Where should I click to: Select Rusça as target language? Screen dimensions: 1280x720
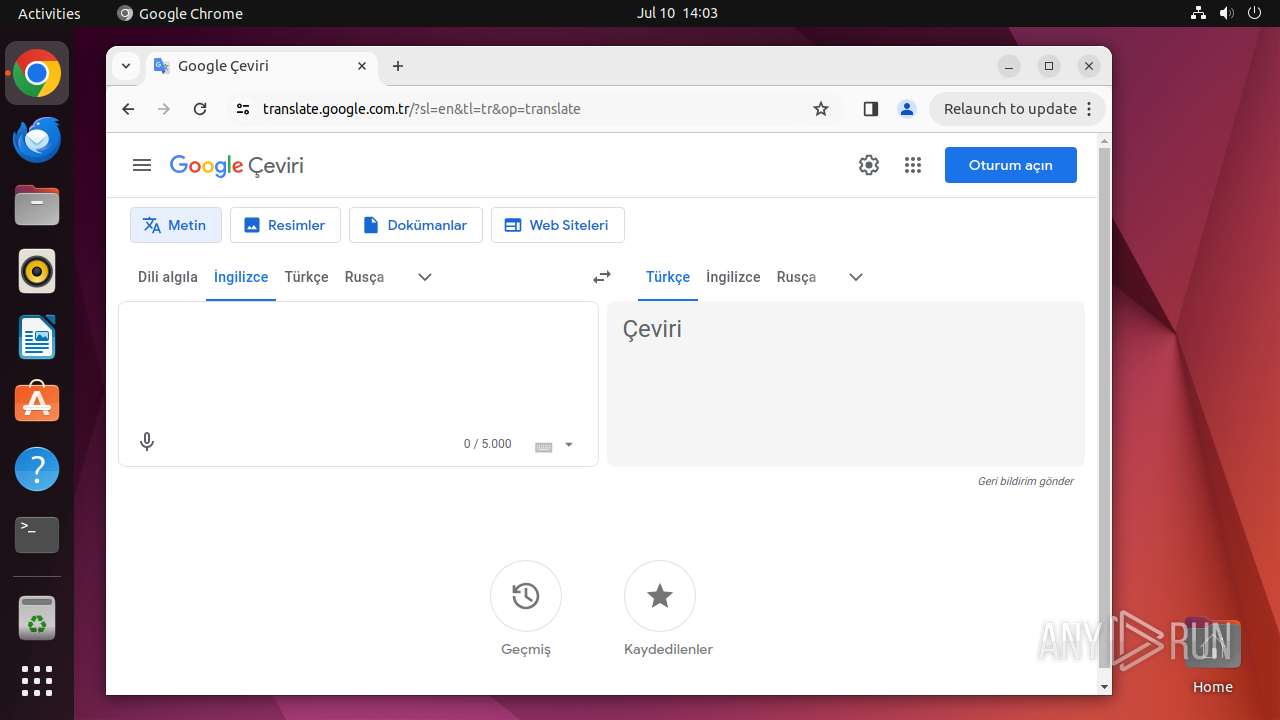click(x=796, y=277)
